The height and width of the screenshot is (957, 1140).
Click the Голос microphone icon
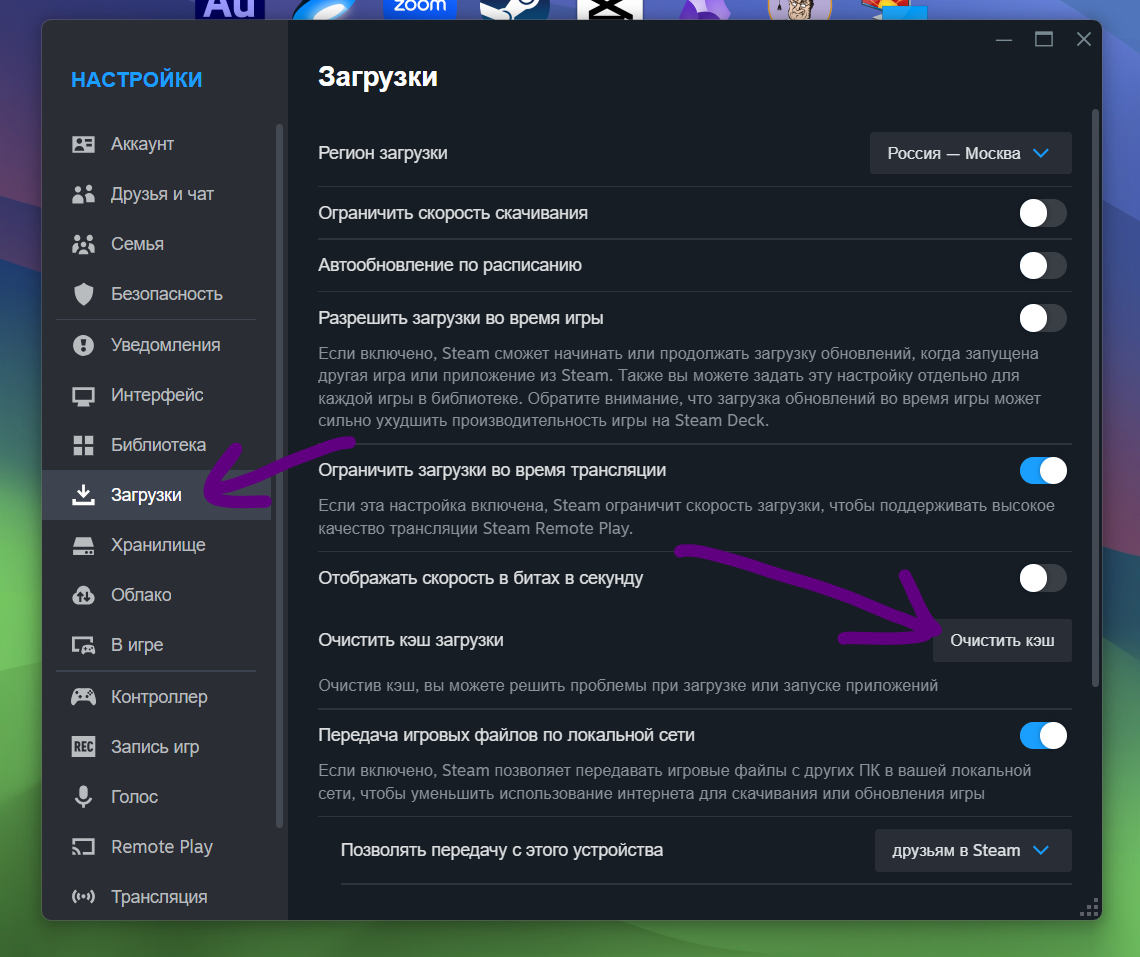tap(84, 797)
